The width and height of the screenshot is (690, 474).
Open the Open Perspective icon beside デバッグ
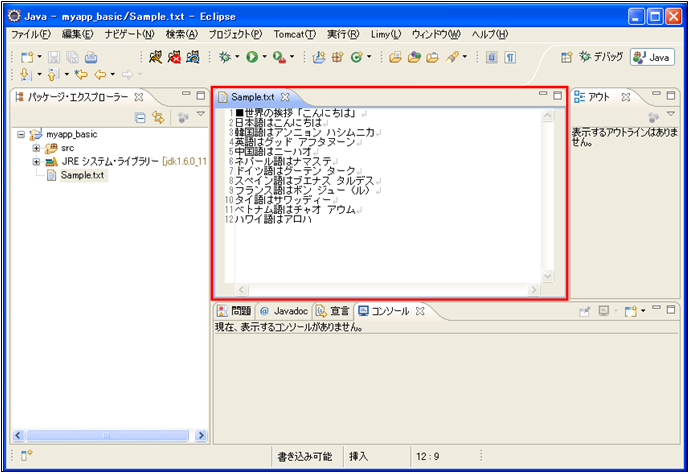pyautogui.click(x=567, y=58)
